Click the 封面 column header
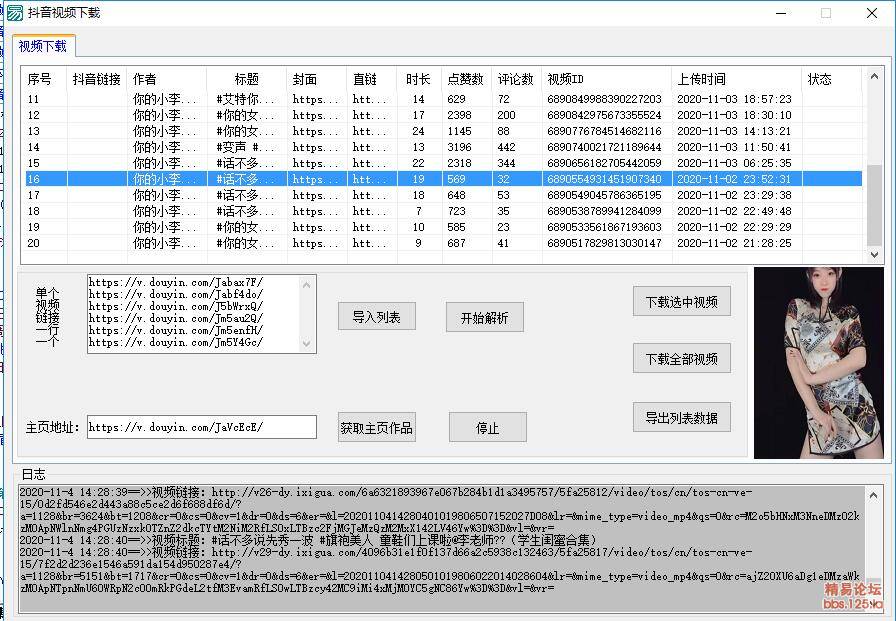The height and width of the screenshot is (621, 896). pyautogui.click(x=317, y=79)
